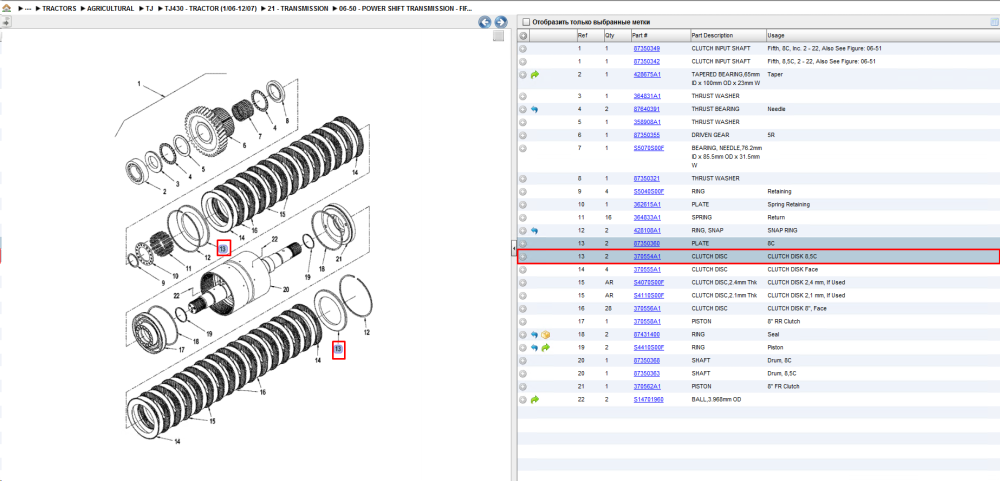Click the blue arrow on row S4410S00F

pos(534,348)
